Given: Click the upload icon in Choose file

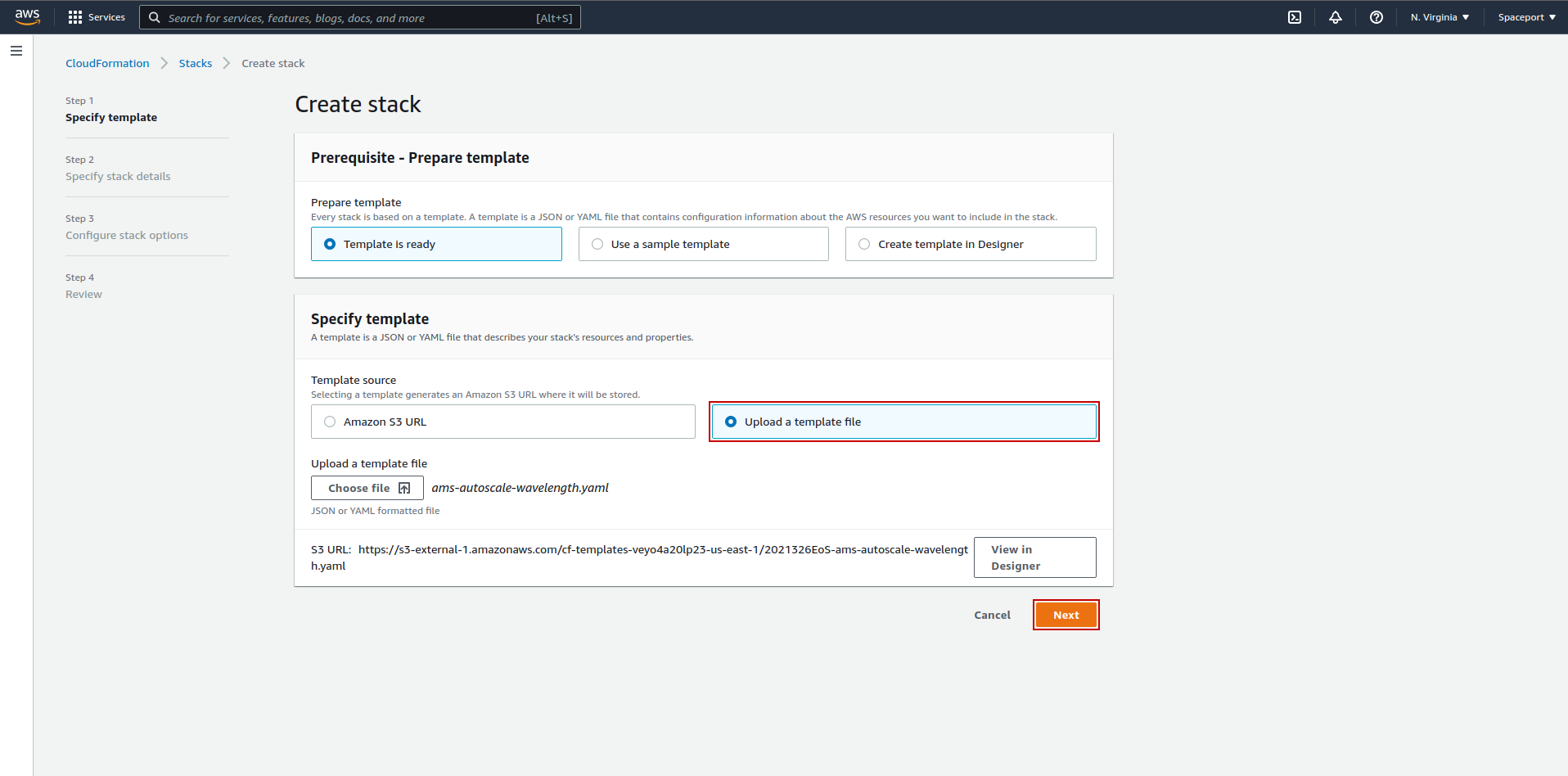Looking at the screenshot, I should 404,488.
